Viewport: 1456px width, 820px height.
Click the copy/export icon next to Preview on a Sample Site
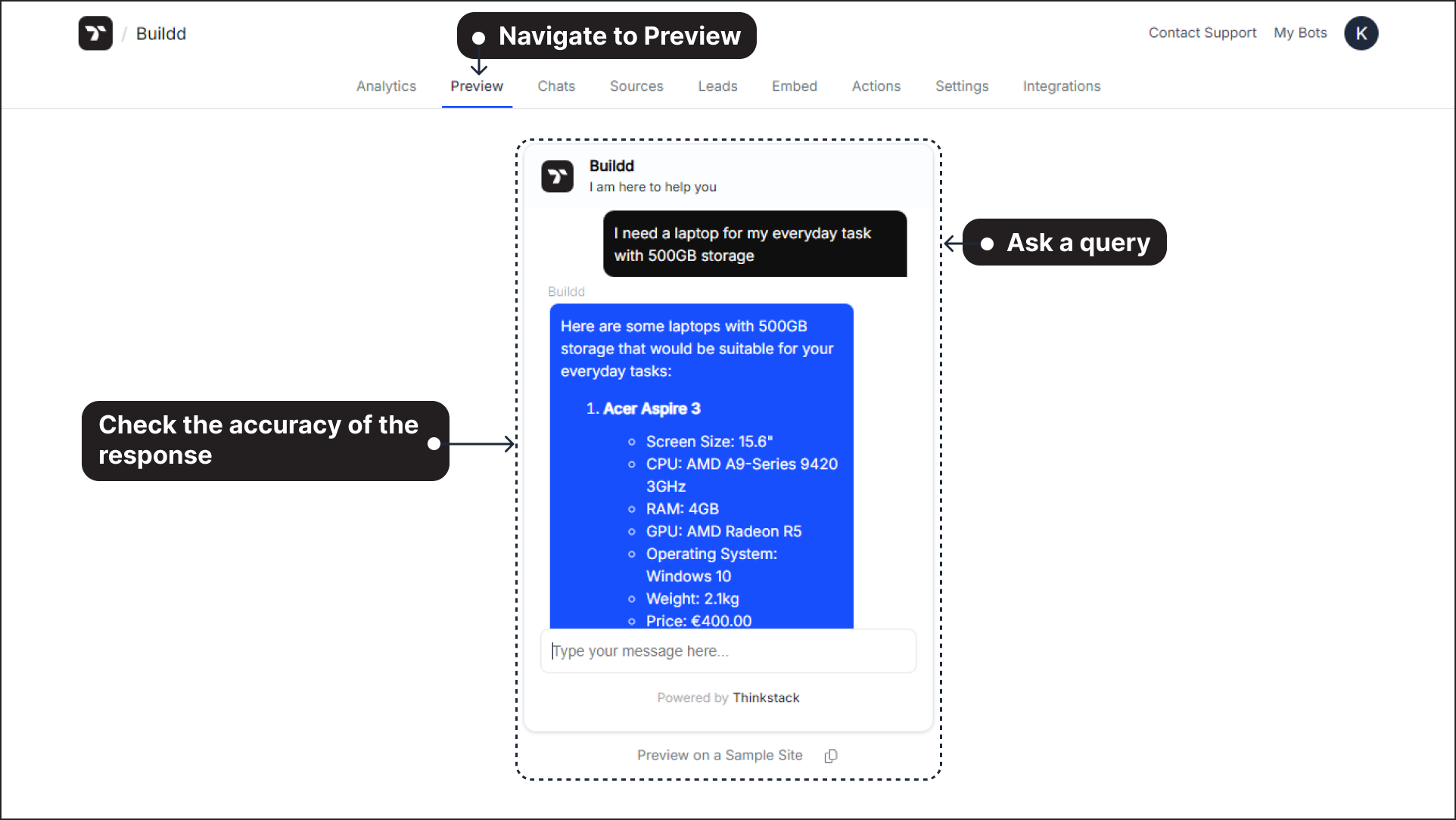tap(831, 755)
